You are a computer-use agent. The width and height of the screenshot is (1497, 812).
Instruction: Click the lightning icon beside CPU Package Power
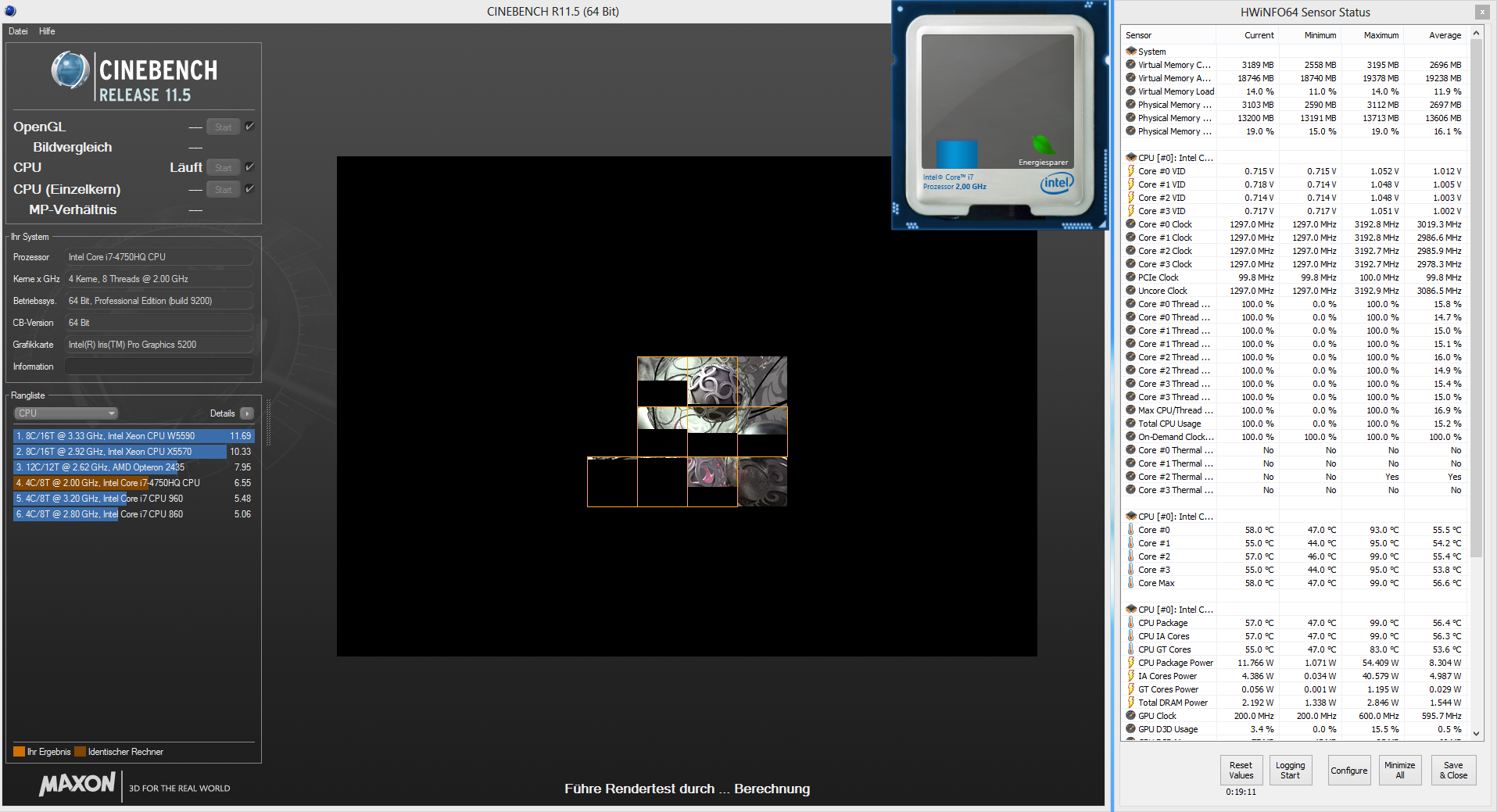(x=1130, y=663)
